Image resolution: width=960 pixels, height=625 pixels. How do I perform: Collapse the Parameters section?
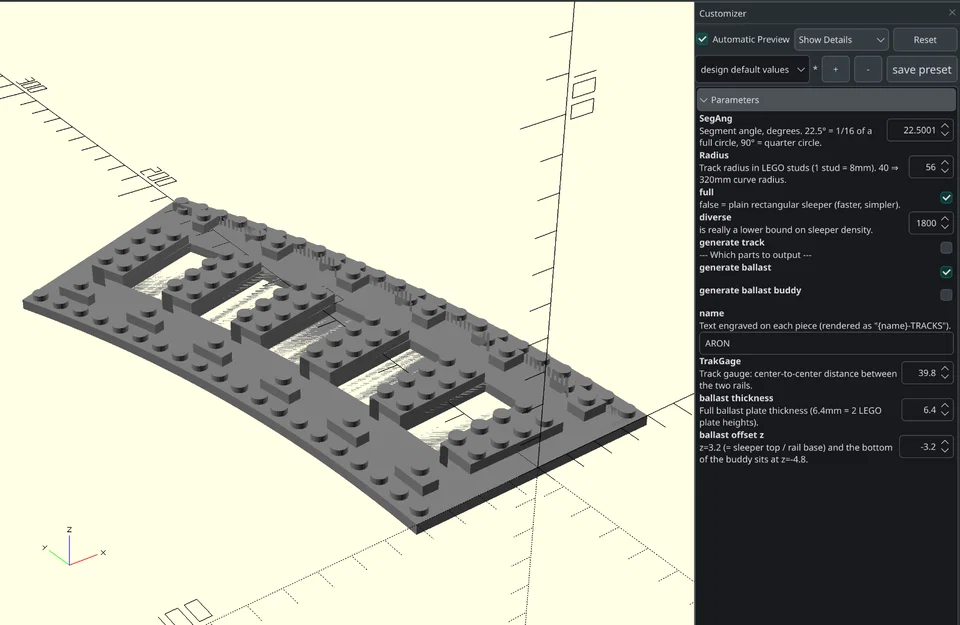pyautogui.click(x=826, y=100)
